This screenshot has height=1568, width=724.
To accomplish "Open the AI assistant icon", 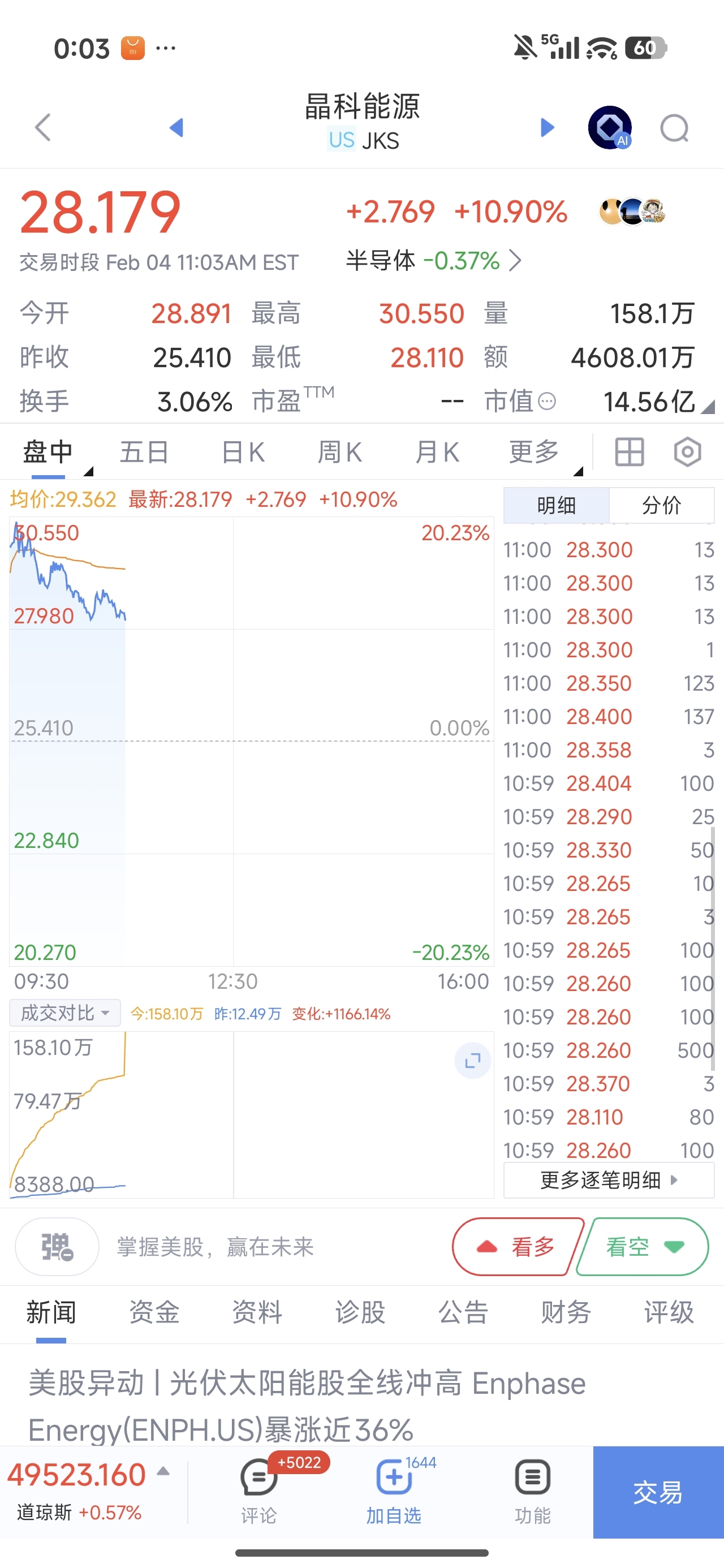I will coord(610,127).
